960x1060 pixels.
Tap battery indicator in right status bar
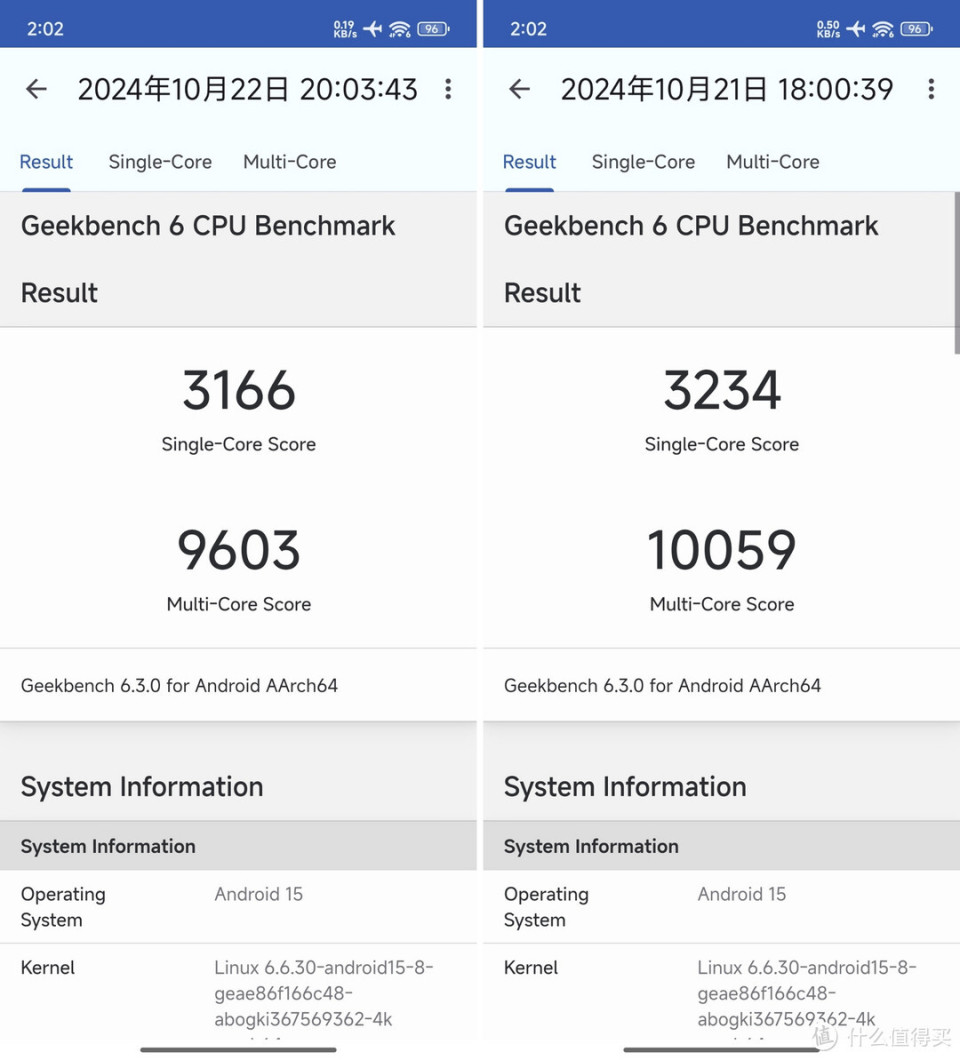[x=915, y=29]
